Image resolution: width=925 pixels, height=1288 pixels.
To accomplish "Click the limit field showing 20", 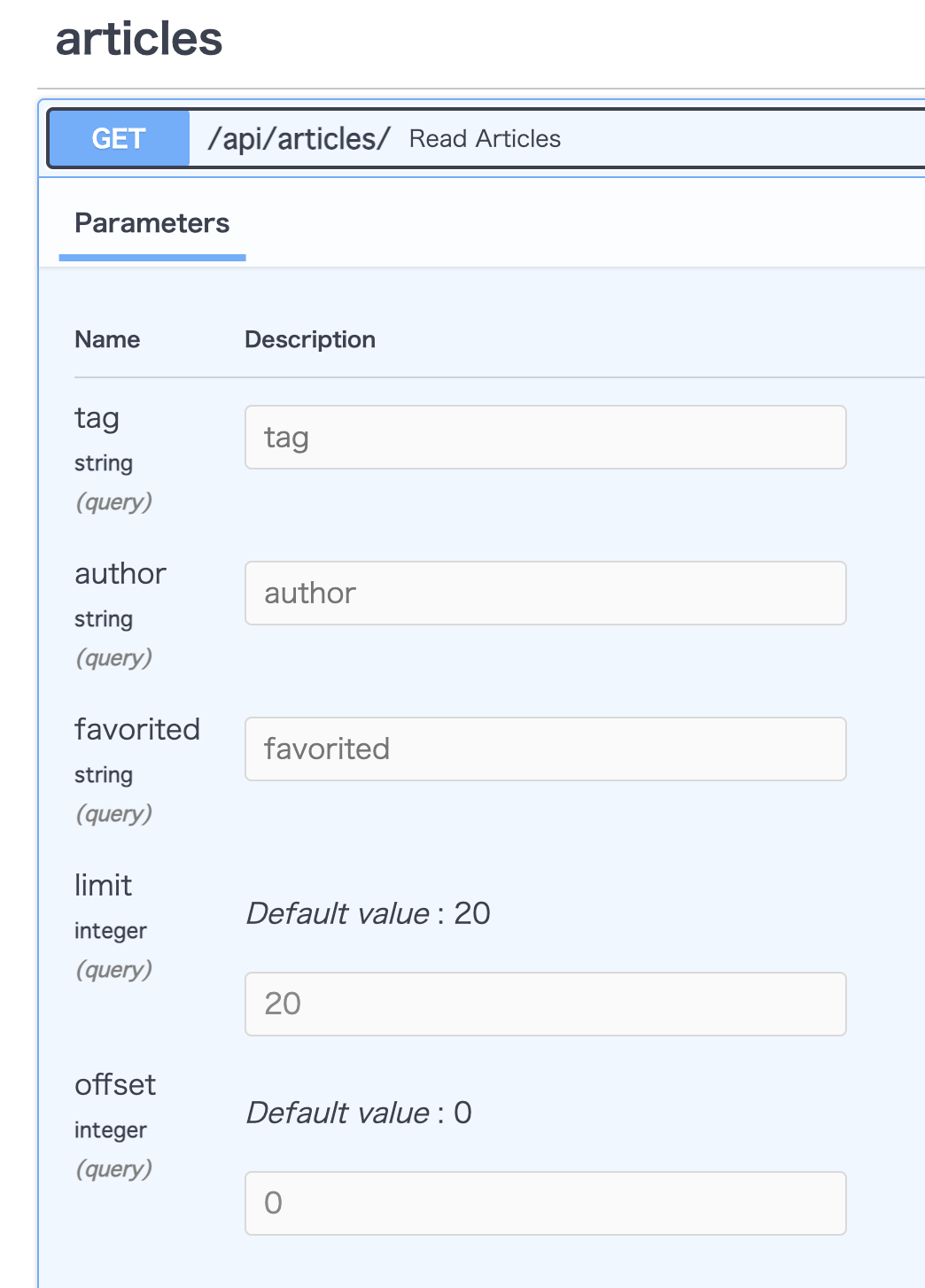I will pyautogui.click(x=545, y=1004).
